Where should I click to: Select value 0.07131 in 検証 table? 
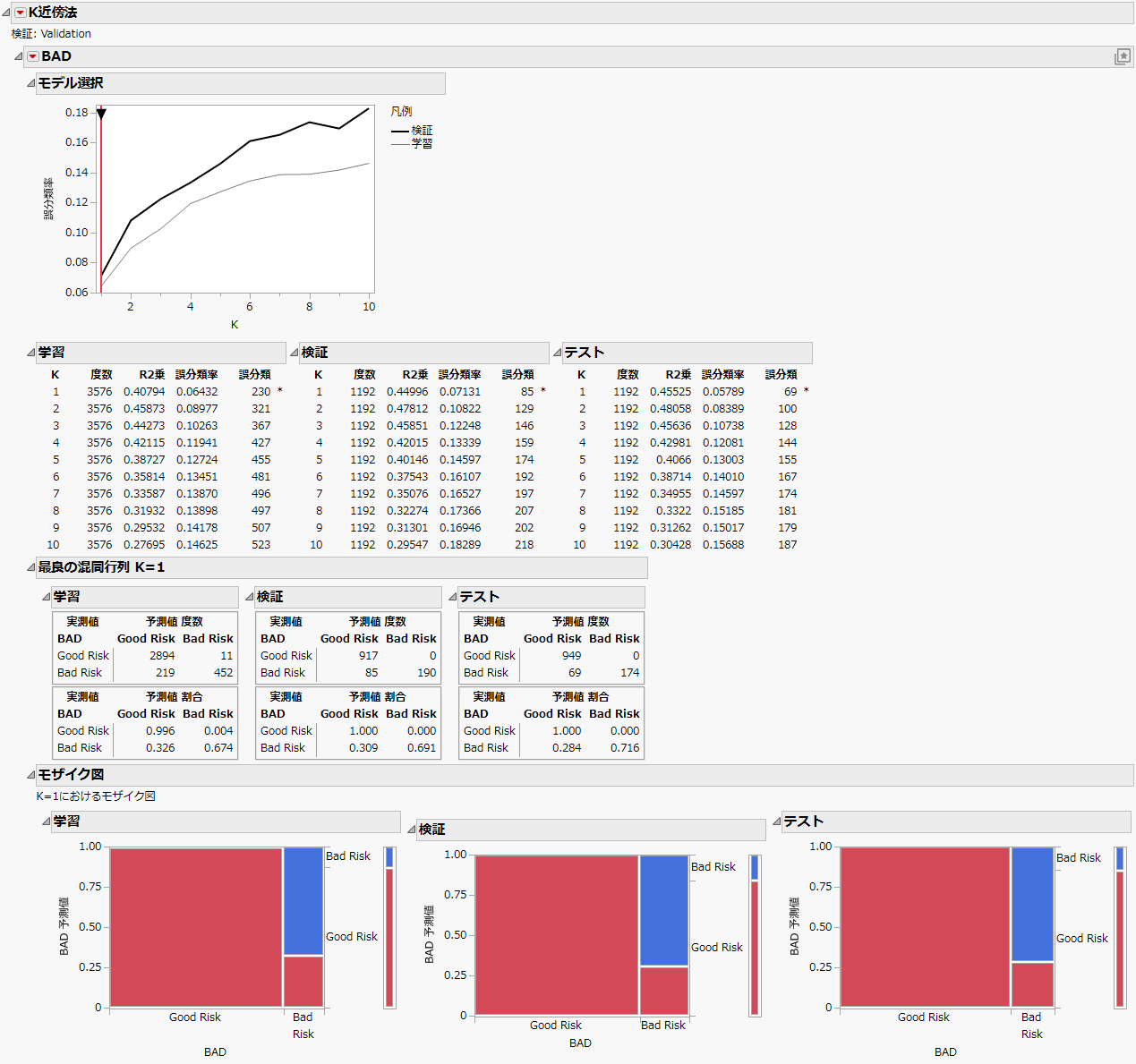(x=460, y=392)
